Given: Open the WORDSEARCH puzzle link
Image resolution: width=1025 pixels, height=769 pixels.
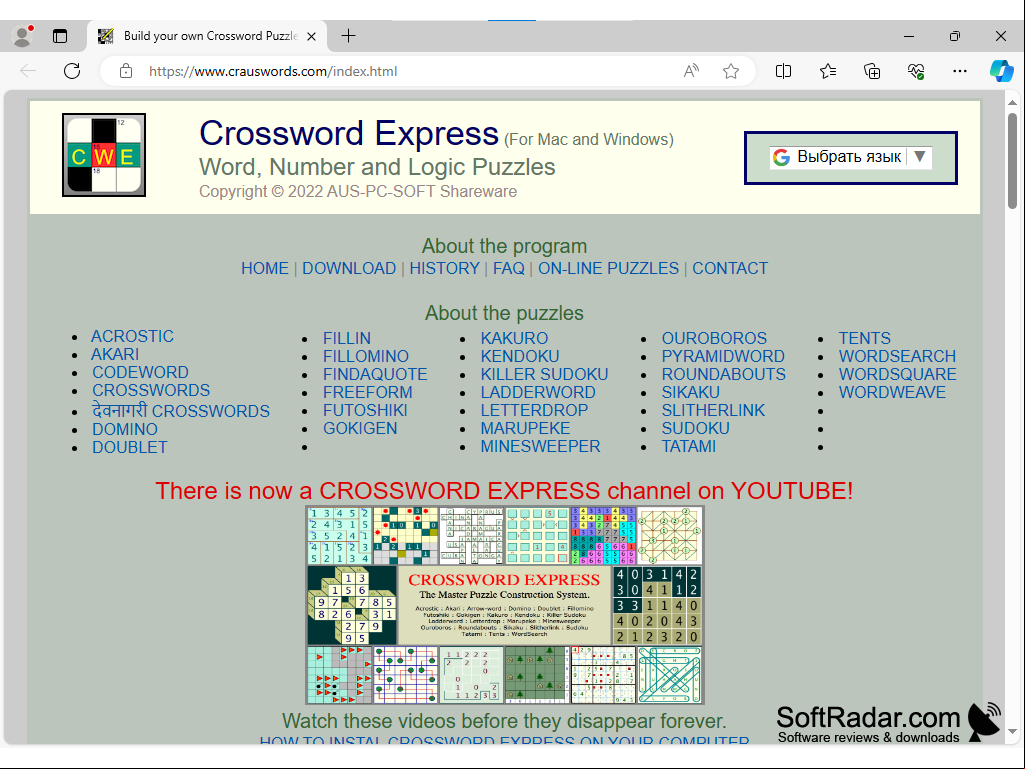Looking at the screenshot, I should 897,356.
